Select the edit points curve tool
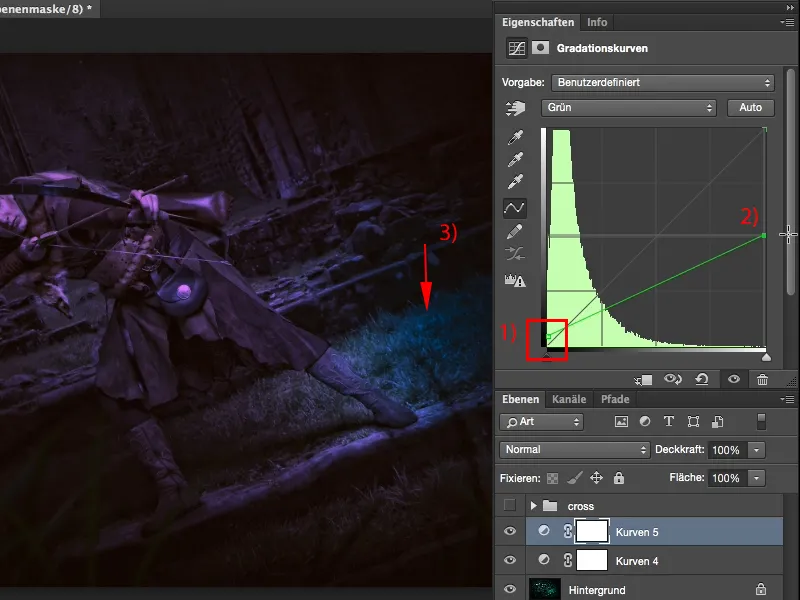This screenshot has height=600, width=800. (x=514, y=208)
